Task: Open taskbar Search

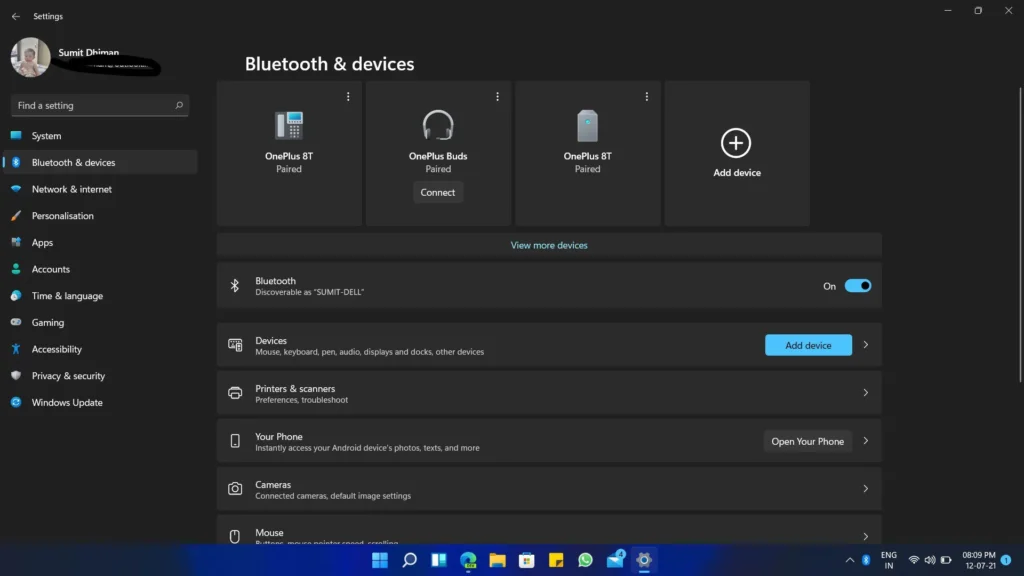Action: [409, 560]
